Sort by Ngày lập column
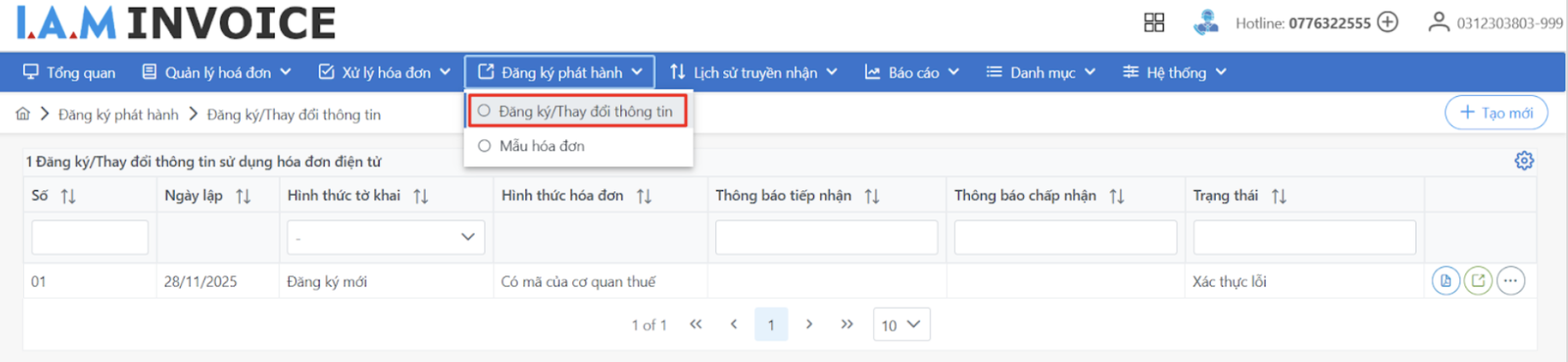This screenshot has width=1568, height=362. 243,196
